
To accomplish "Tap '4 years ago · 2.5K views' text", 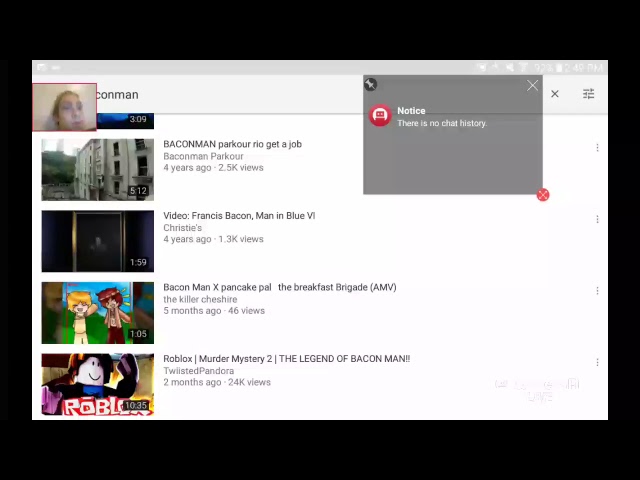I will pyautogui.click(x=213, y=168).
